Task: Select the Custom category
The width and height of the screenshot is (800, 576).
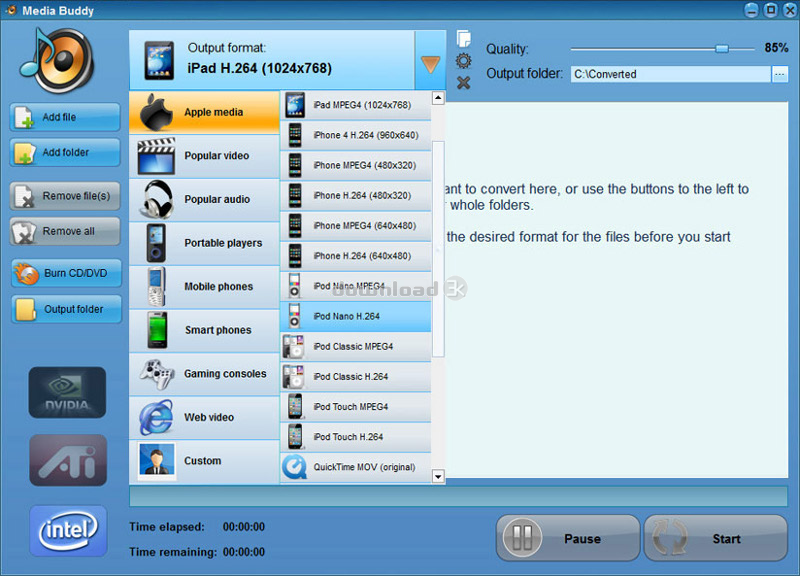Action: coord(204,461)
